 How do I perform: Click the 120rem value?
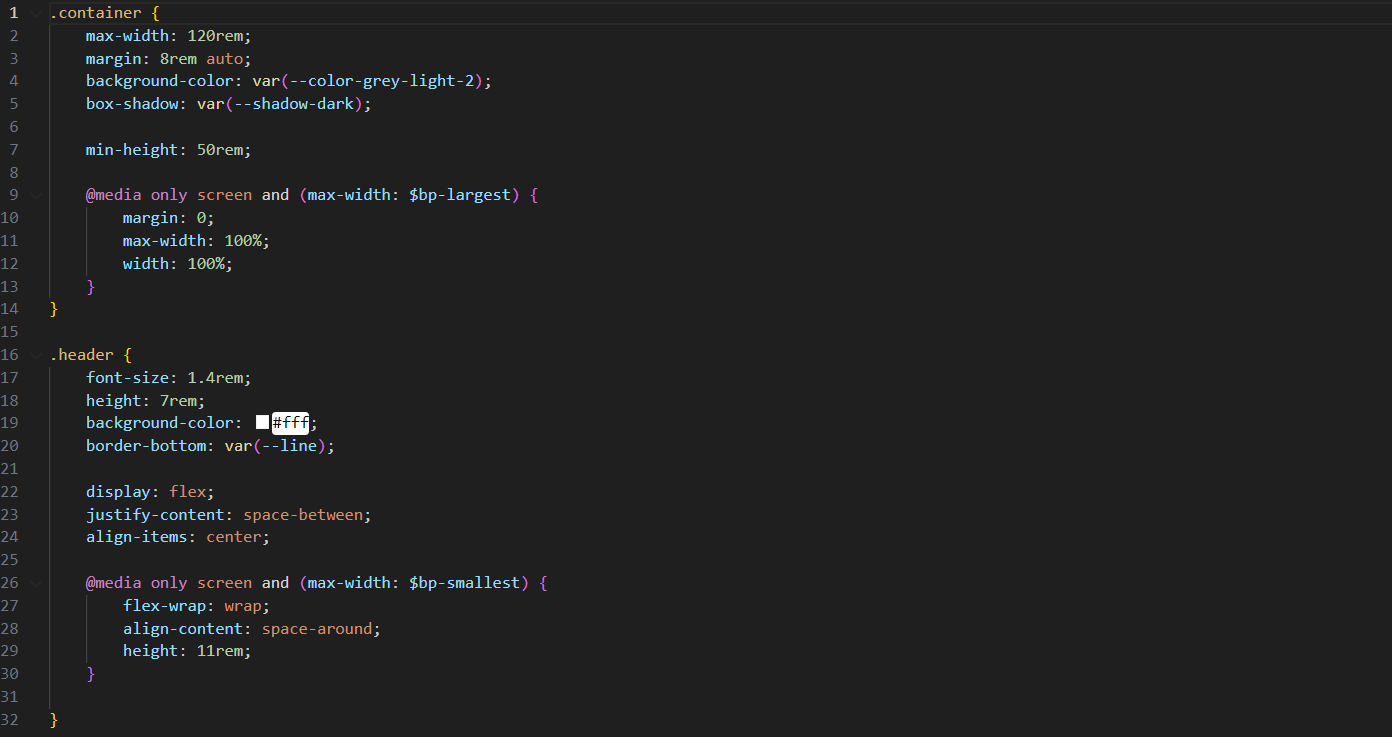(215, 36)
